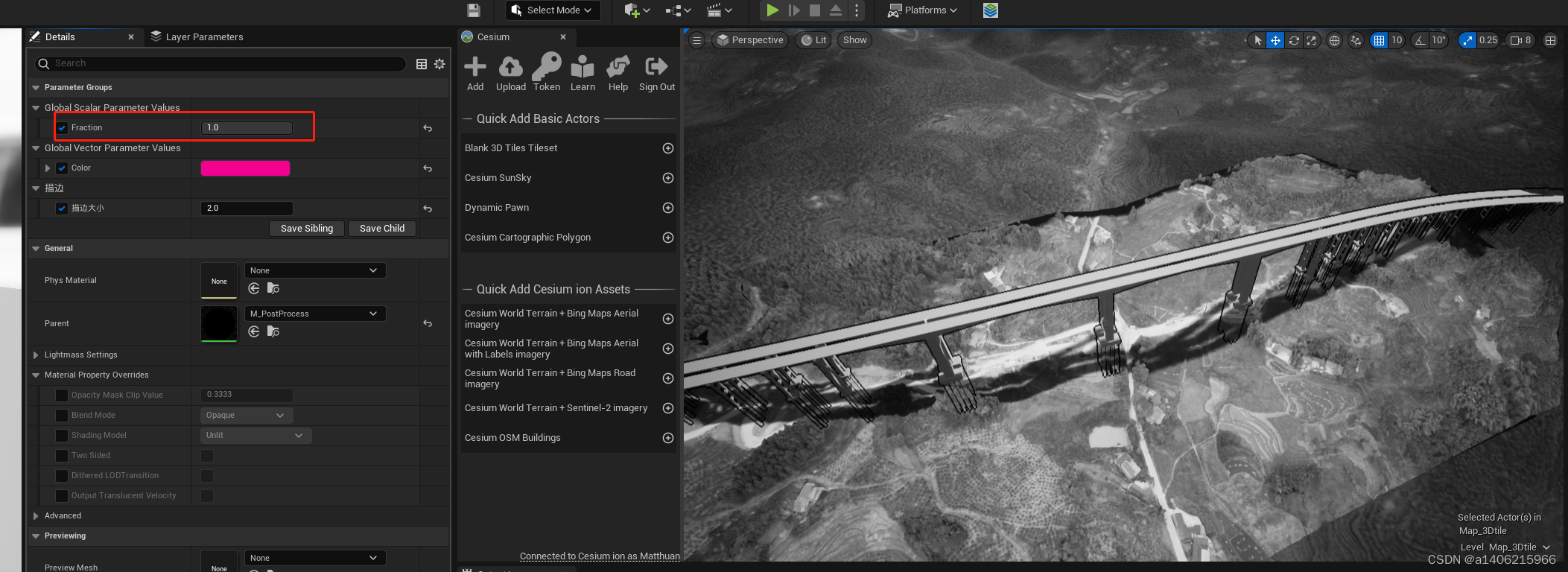
Task: Open the magenta Color parameter swatch
Action: pyautogui.click(x=245, y=168)
